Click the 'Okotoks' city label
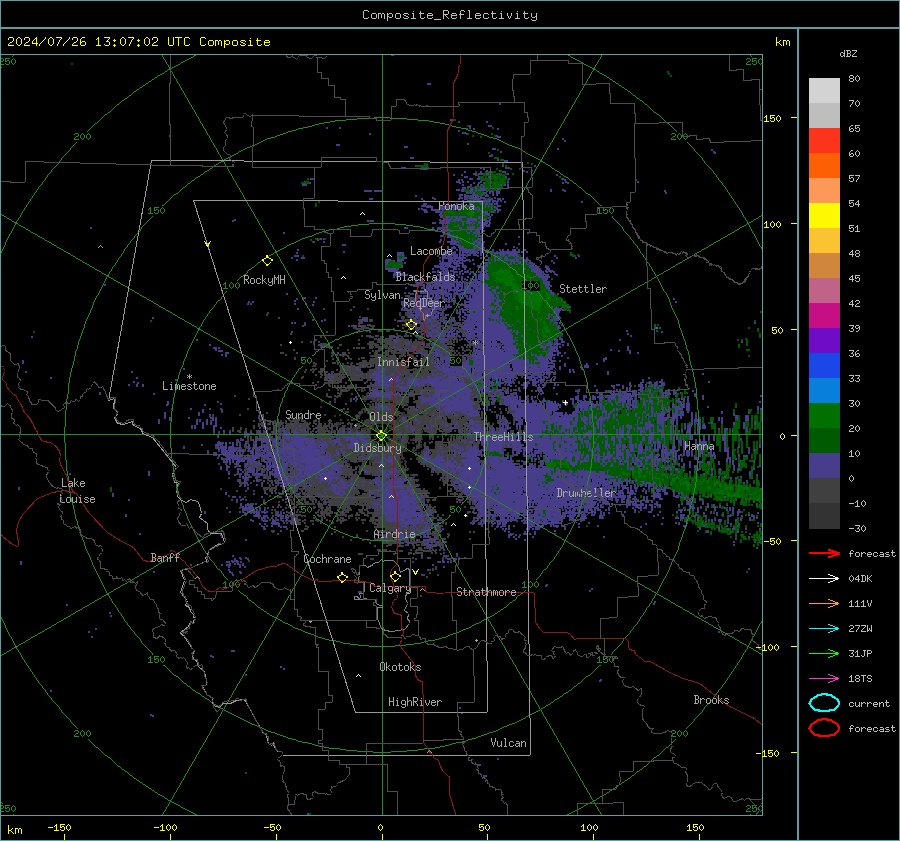900x841 pixels. 401,667
